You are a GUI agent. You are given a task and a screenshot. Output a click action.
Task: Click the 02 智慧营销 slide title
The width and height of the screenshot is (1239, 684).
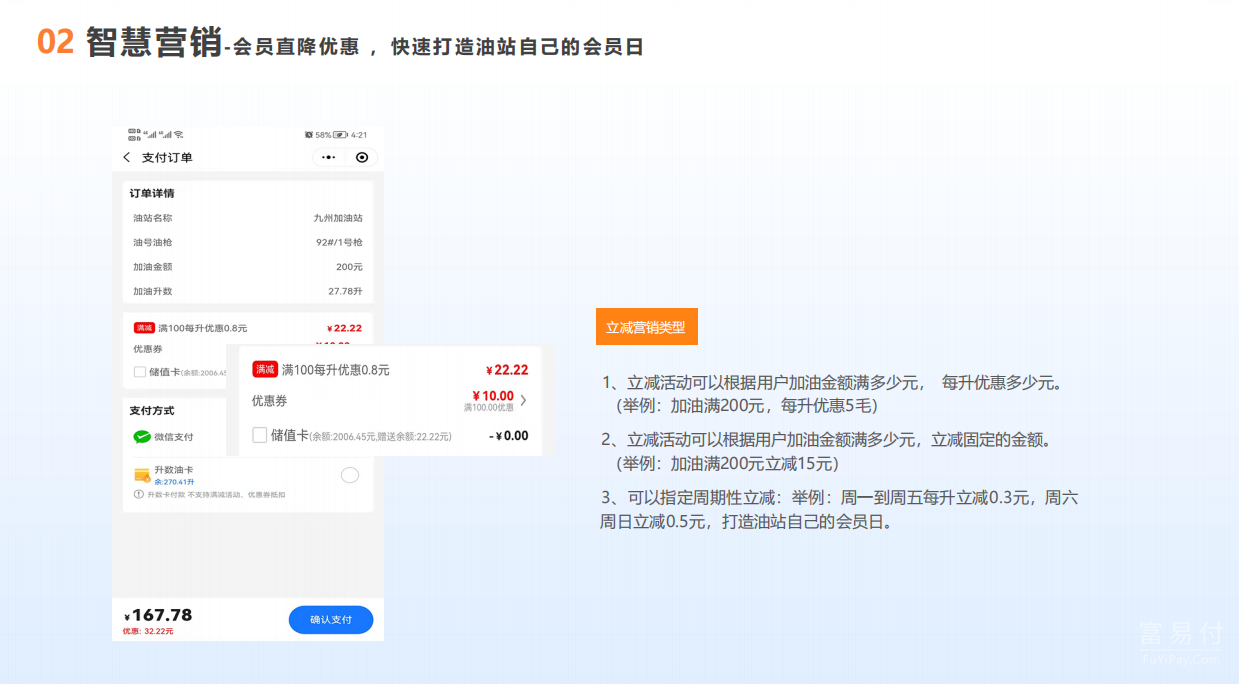(x=130, y=43)
